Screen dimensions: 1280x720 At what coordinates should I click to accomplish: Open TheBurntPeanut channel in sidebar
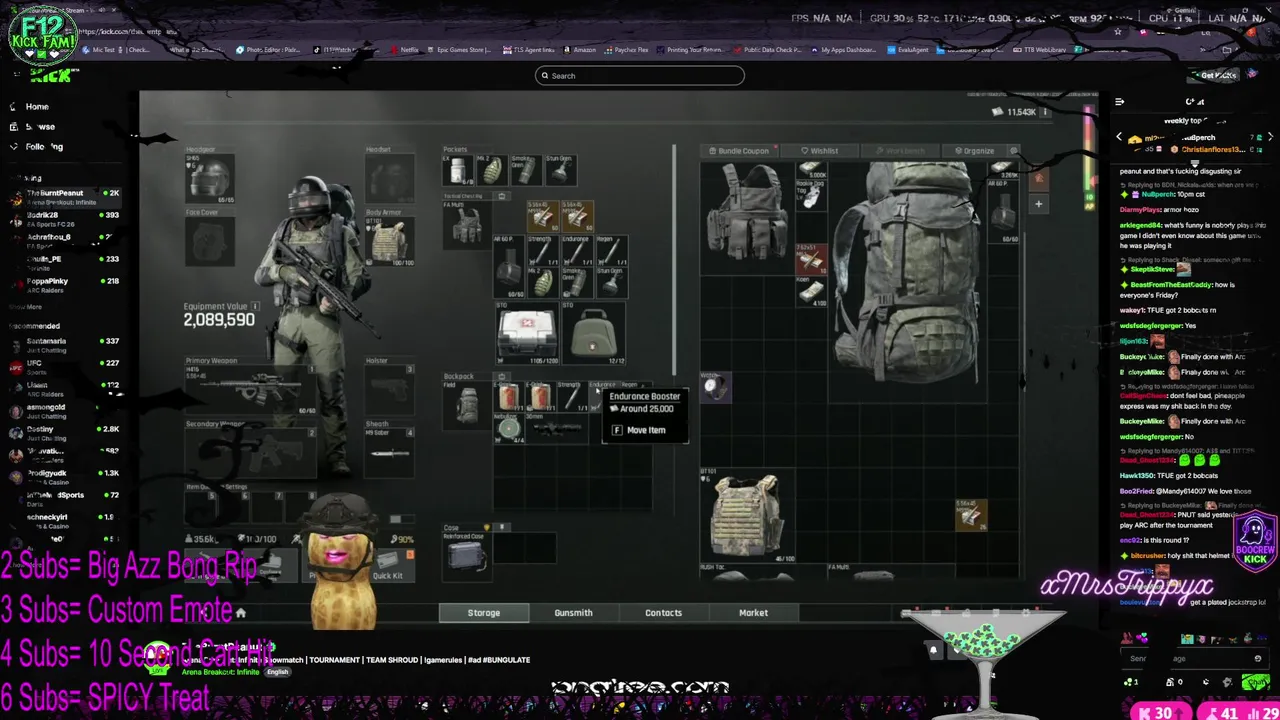point(64,197)
